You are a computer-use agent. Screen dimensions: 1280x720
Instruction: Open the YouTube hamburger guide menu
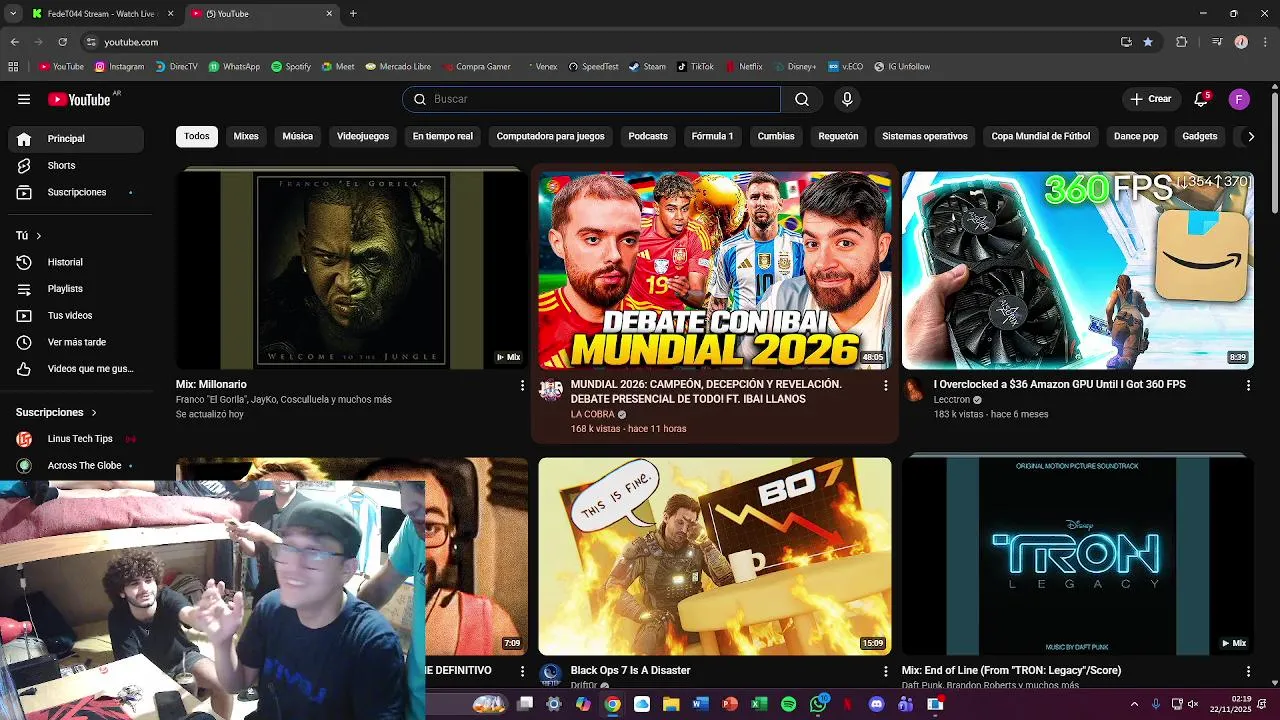pyautogui.click(x=24, y=99)
